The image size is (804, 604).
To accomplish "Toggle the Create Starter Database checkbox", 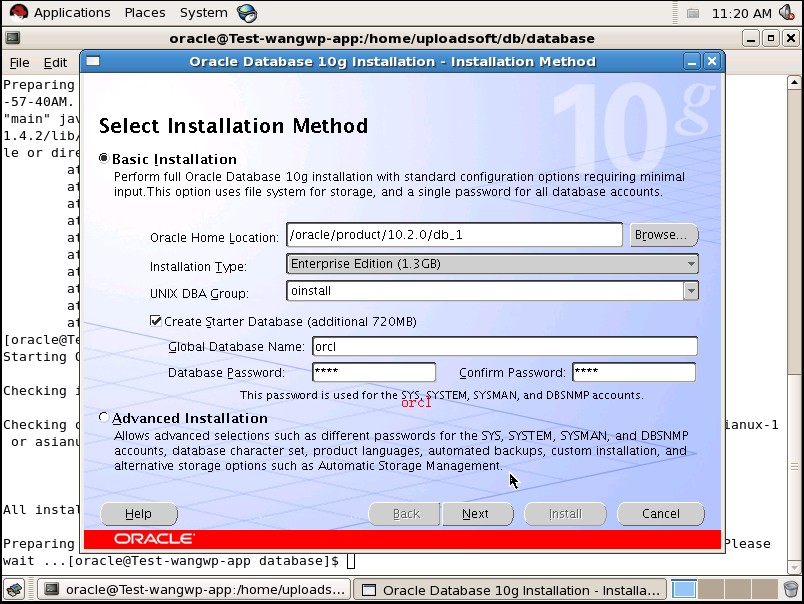I will click(156, 321).
